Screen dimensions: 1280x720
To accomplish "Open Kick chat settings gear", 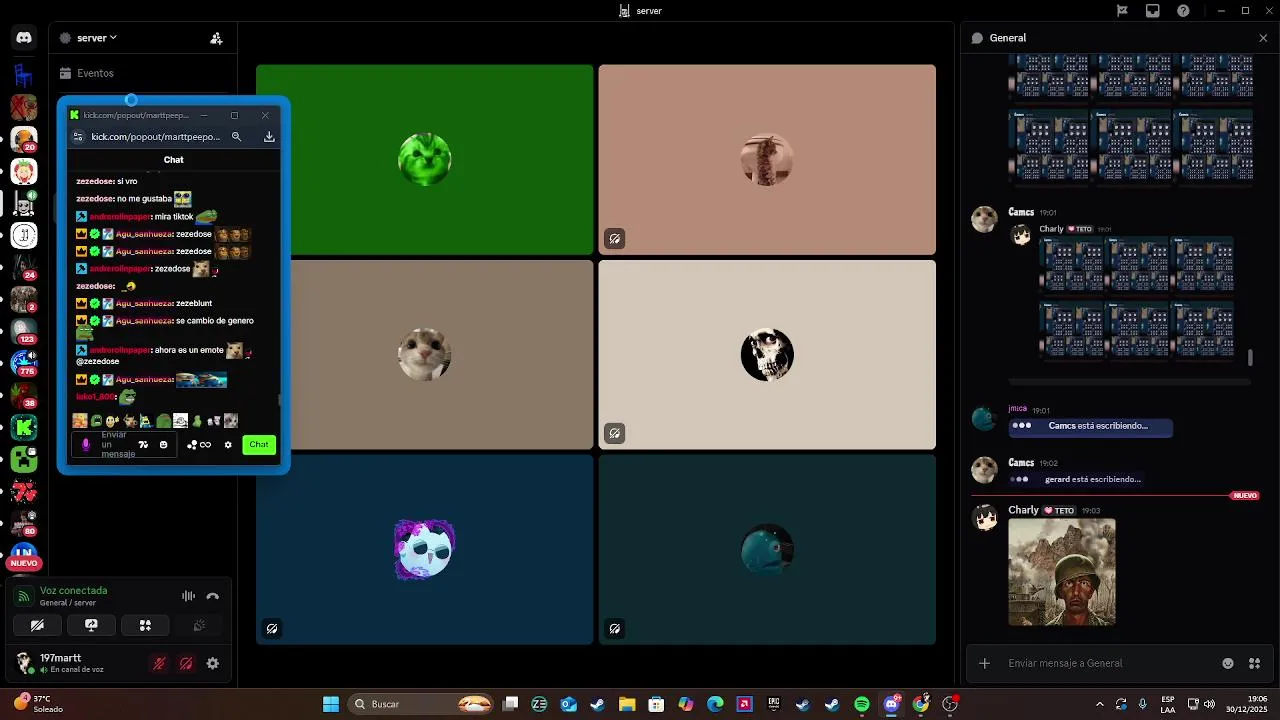I will point(228,445).
